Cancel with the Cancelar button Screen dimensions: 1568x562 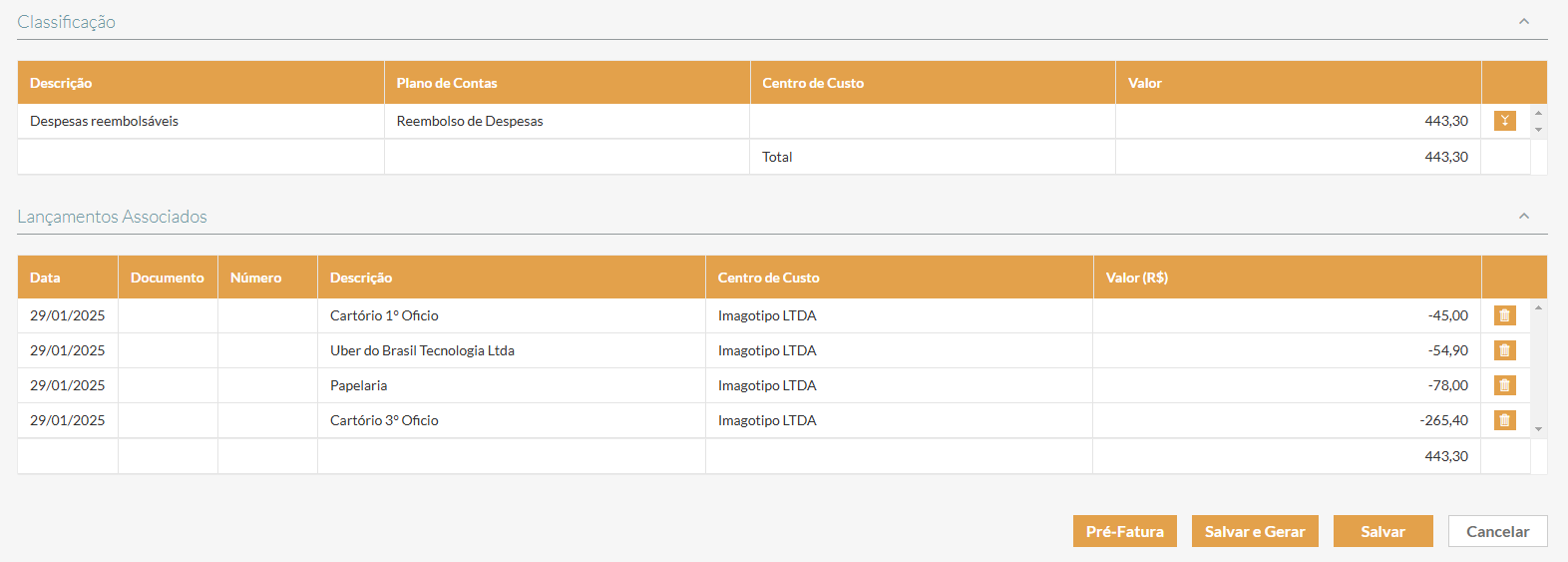click(1497, 531)
